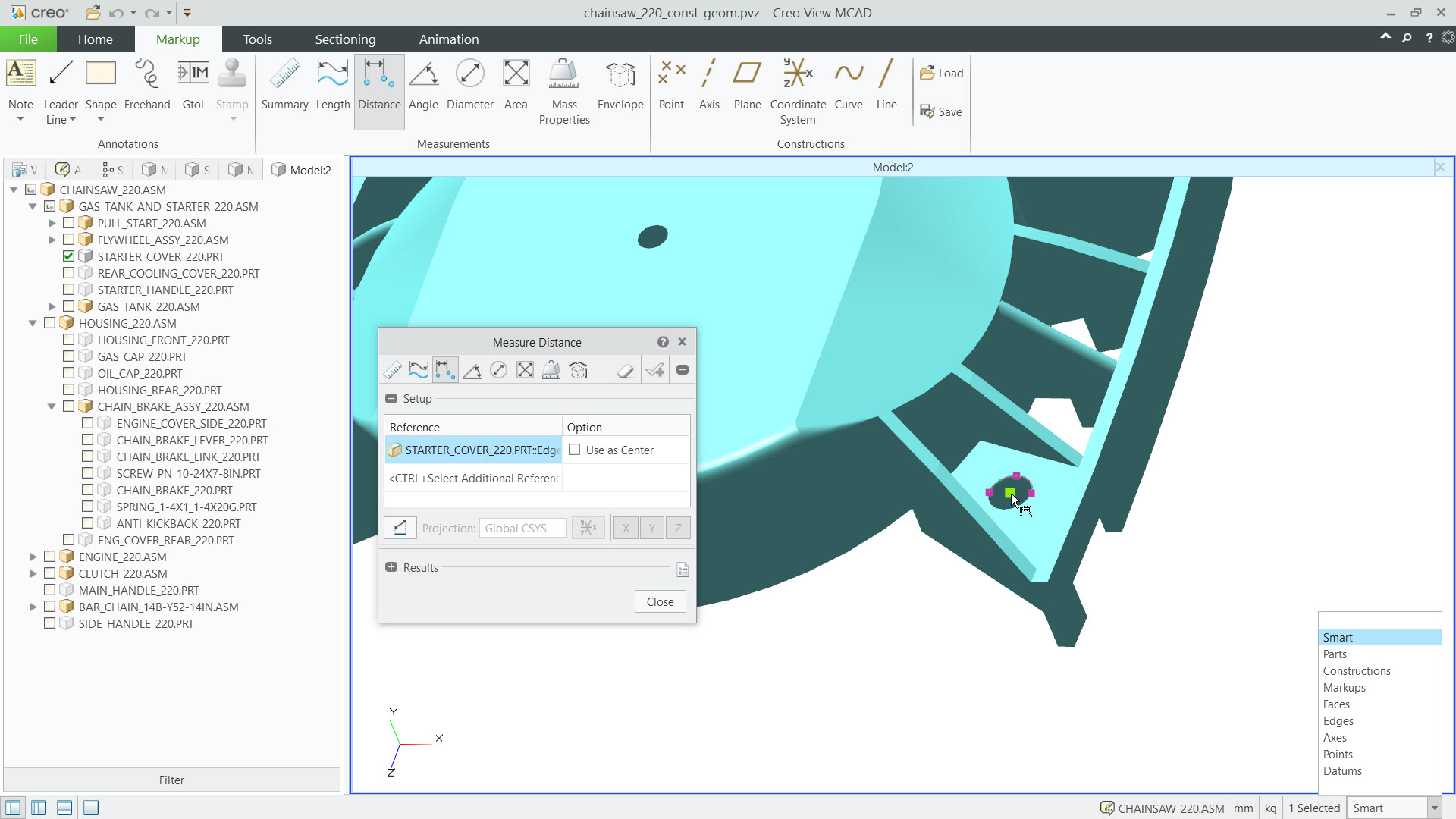This screenshot has width=1456, height=819.
Task: Select the Gtol annotation tool
Action: 193,85
